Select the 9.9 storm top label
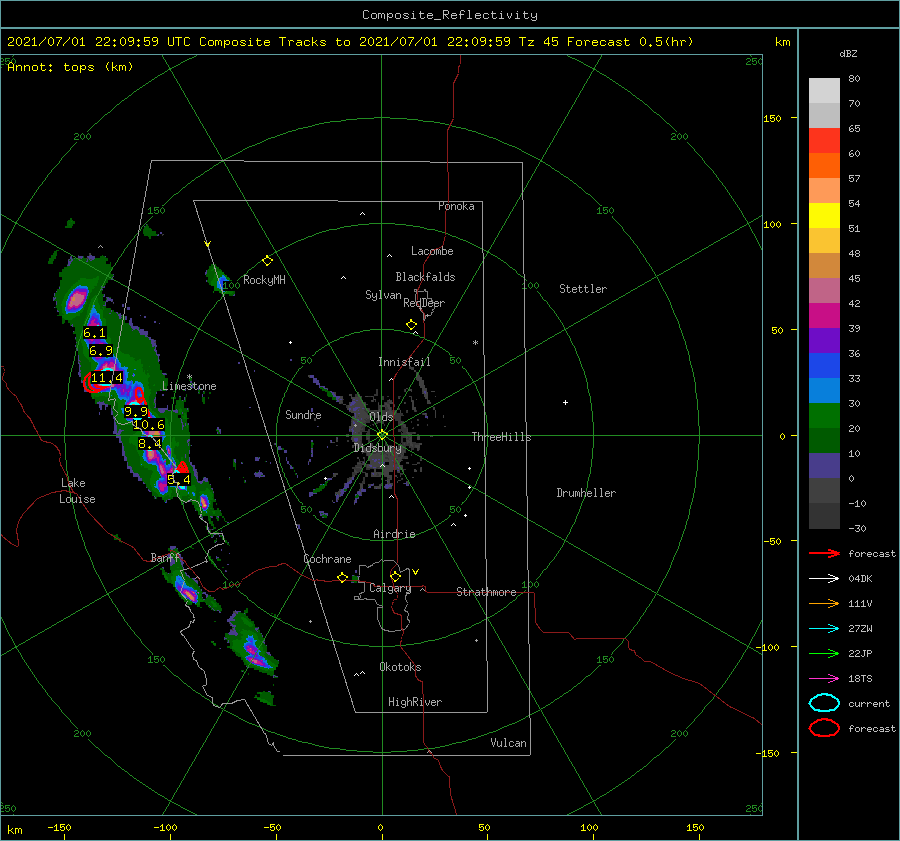 (136, 412)
